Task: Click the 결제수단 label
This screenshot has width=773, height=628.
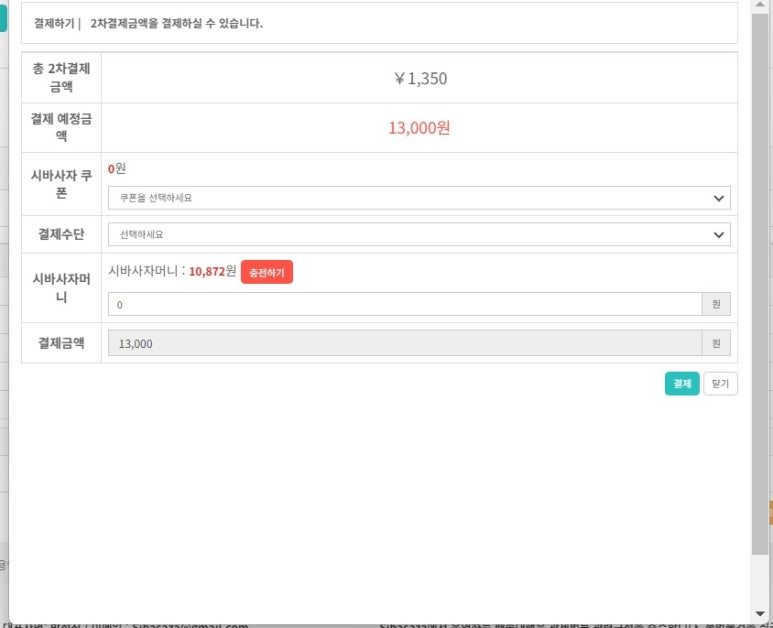Action: click(61, 234)
